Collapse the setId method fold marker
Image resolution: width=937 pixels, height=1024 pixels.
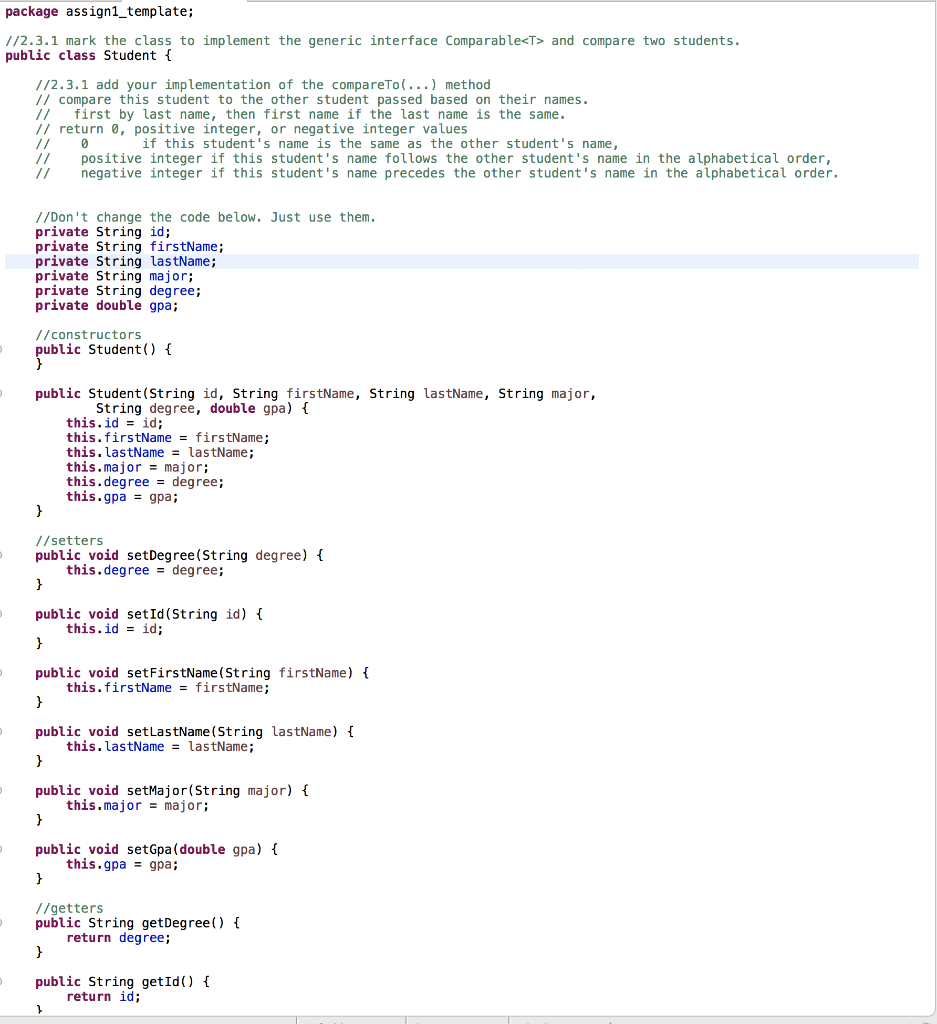point(3,614)
